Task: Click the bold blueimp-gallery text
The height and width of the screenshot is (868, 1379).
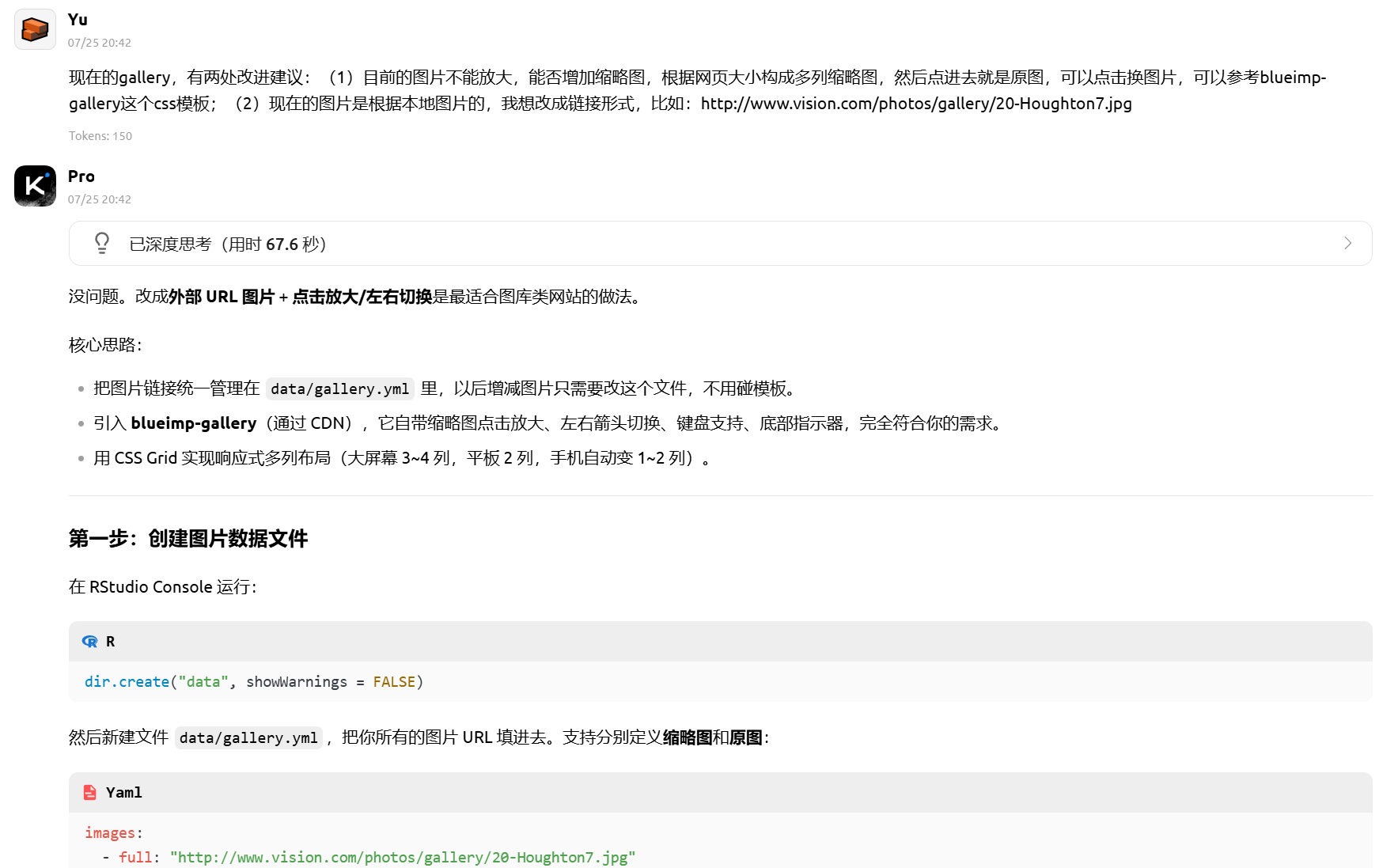Action: (194, 423)
